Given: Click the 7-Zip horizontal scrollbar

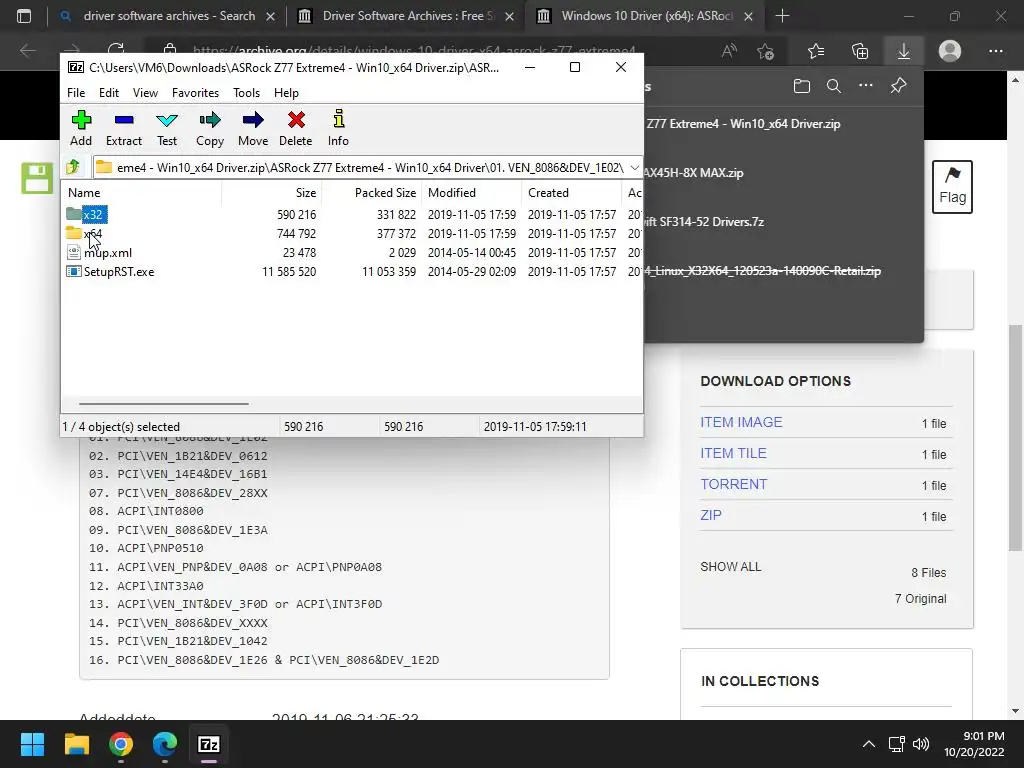Looking at the screenshot, I should pos(164,404).
